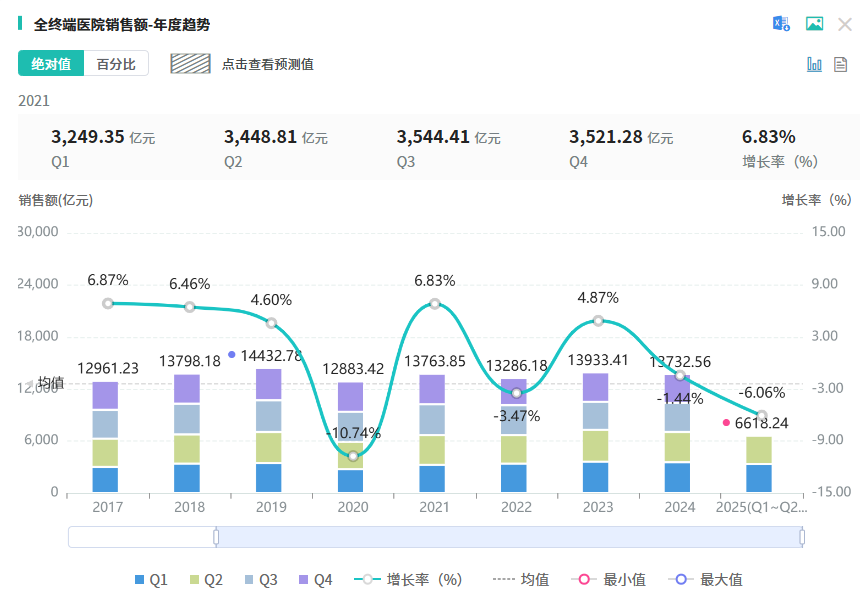
Task: Toggle Q2 series in the legend
Action: pyautogui.click(x=205, y=579)
